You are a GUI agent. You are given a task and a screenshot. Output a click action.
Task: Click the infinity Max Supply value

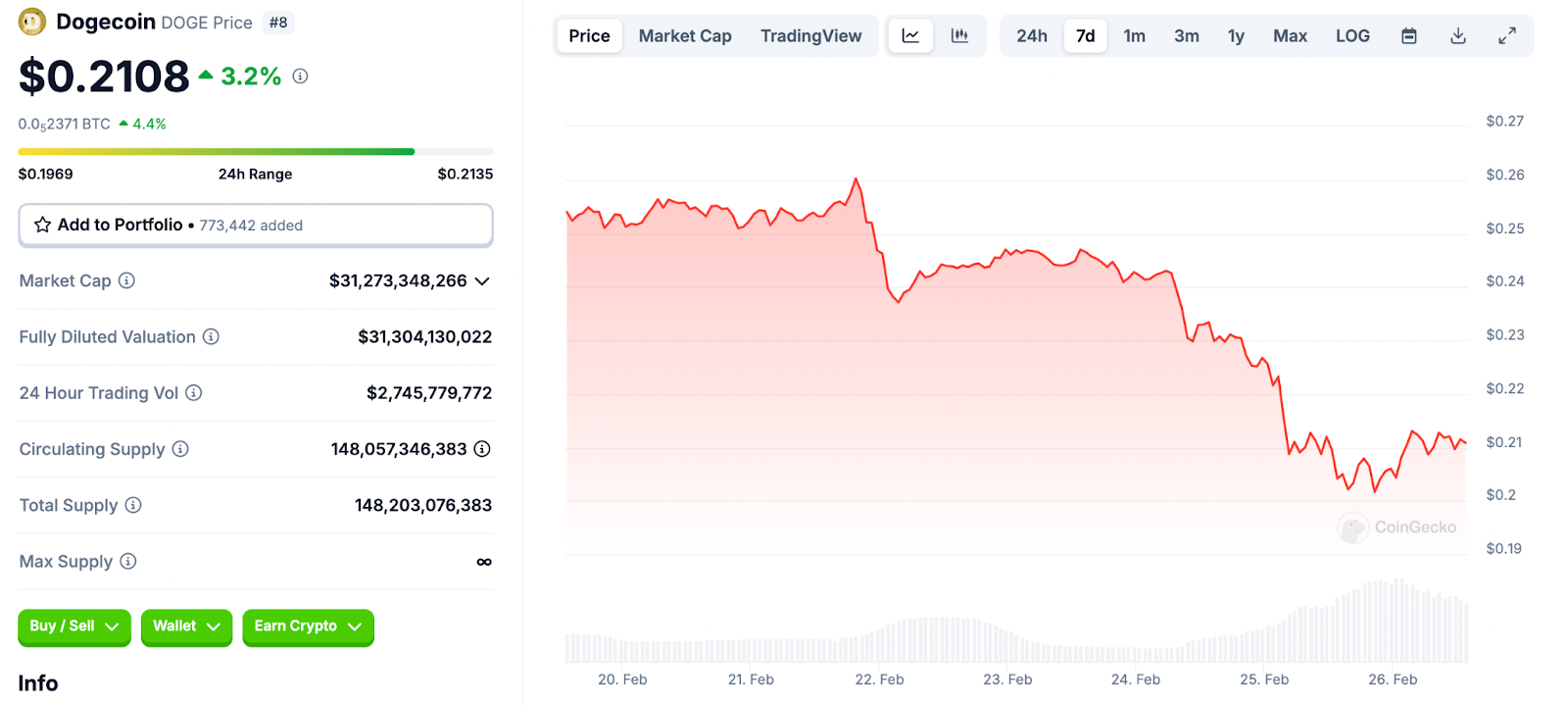[484, 562]
